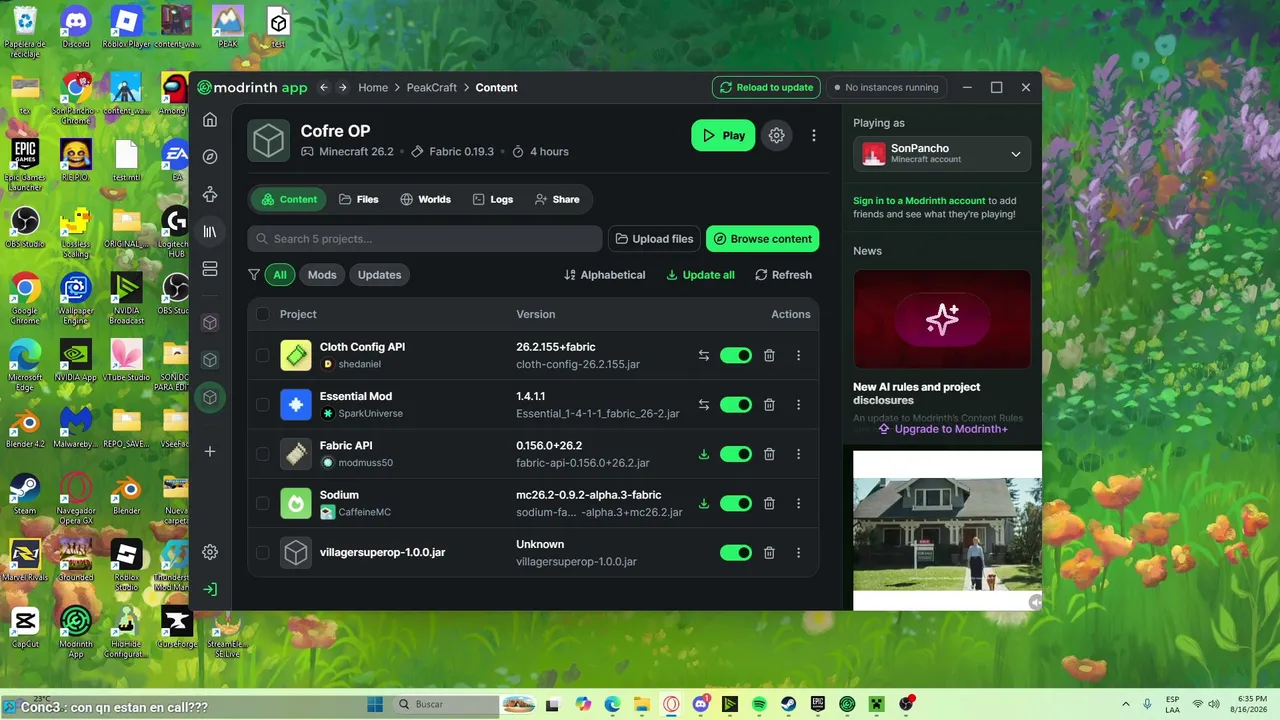The height and width of the screenshot is (720, 1280).
Task: Delete Fabric API with trash icon
Action: (769, 454)
